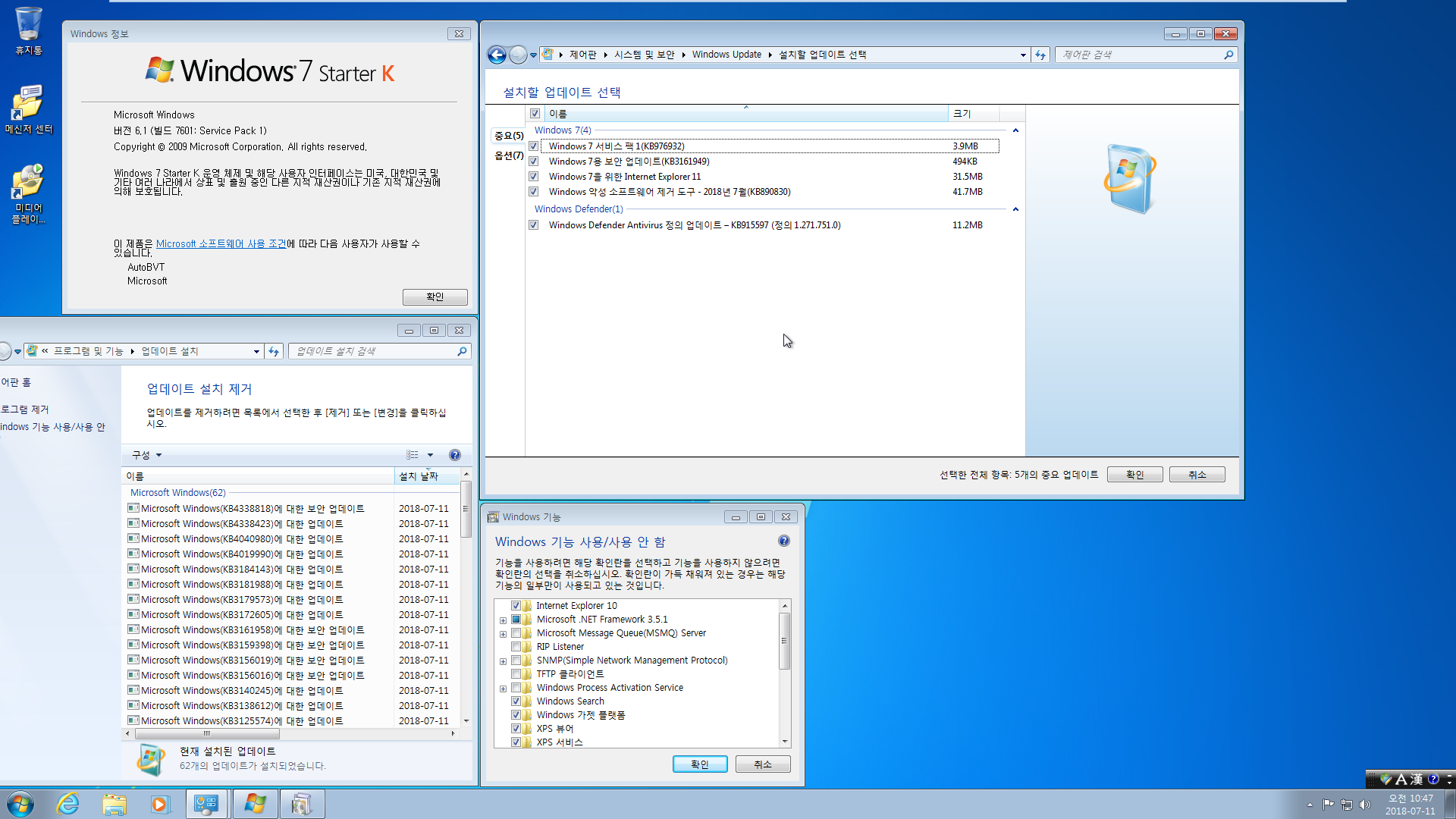
Task: Click the Start orb button
Action: click(20, 804)
